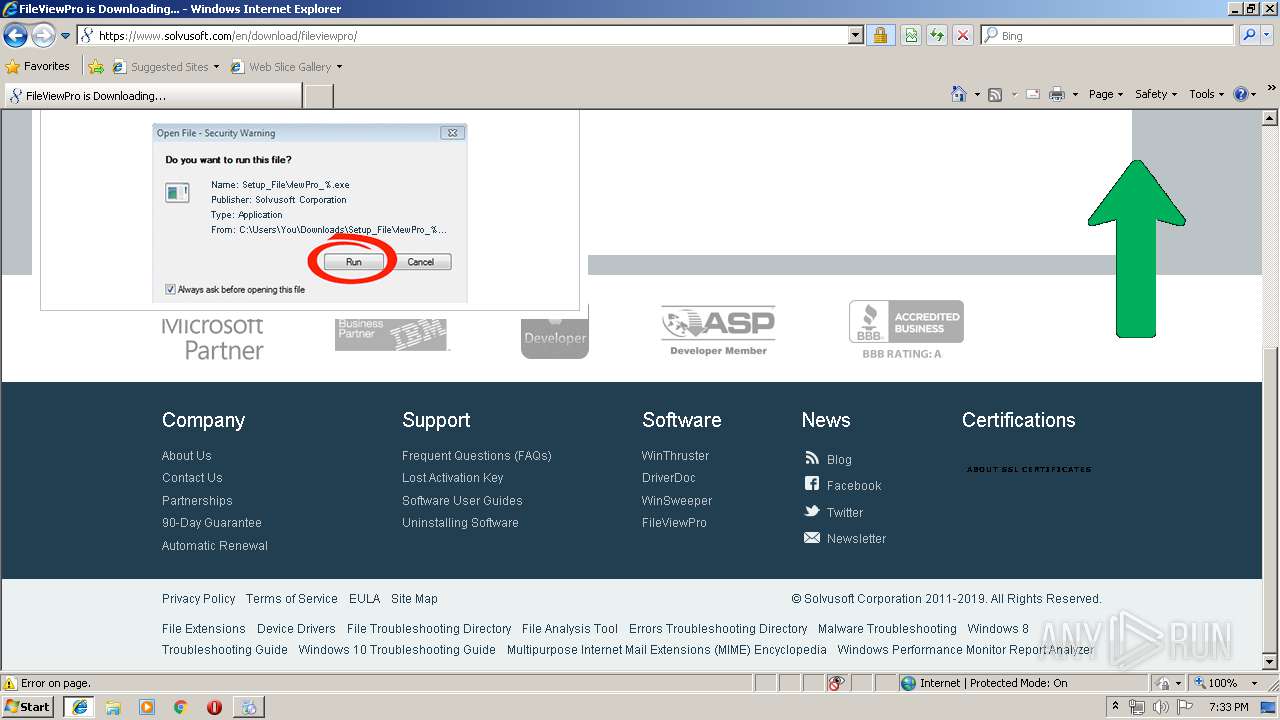Click the Read Mail envelope icon
1280x720 pixels.
[x=1033, y=94]
